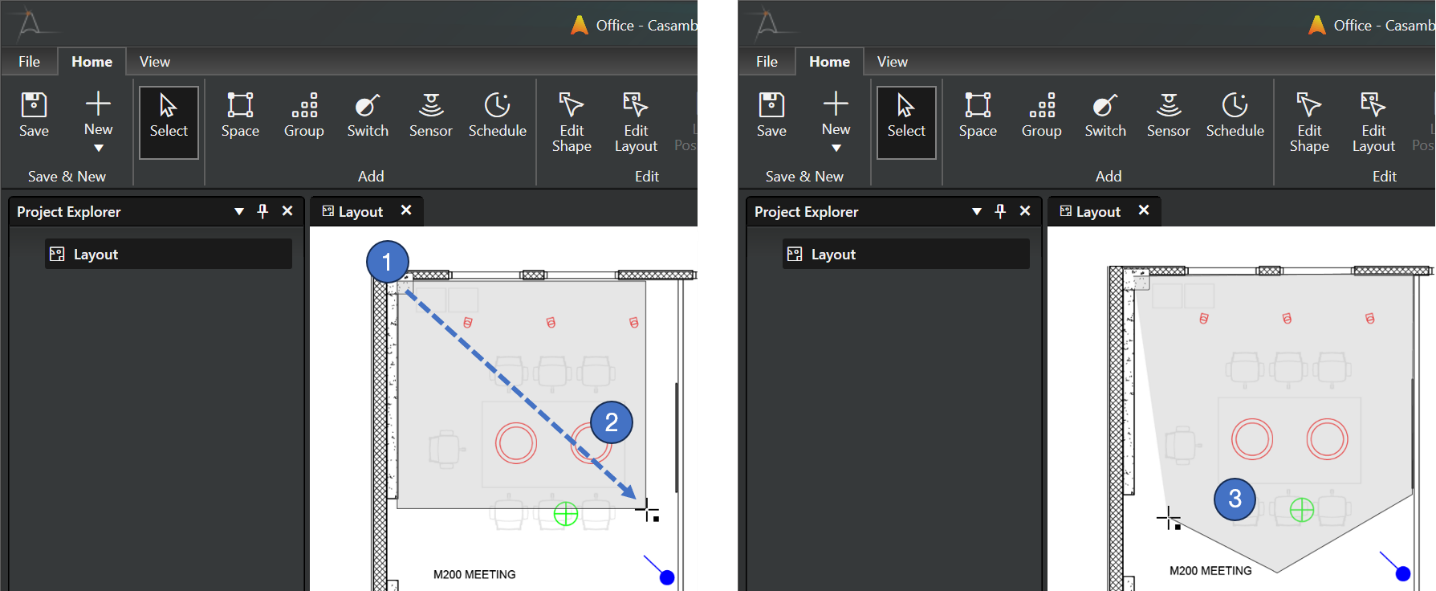
Task: Select the Space tool in left window
Action: [x=240, y=114]
